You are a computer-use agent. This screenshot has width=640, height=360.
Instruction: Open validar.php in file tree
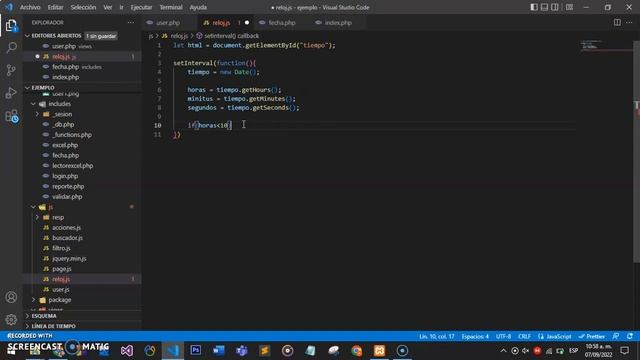67,196
